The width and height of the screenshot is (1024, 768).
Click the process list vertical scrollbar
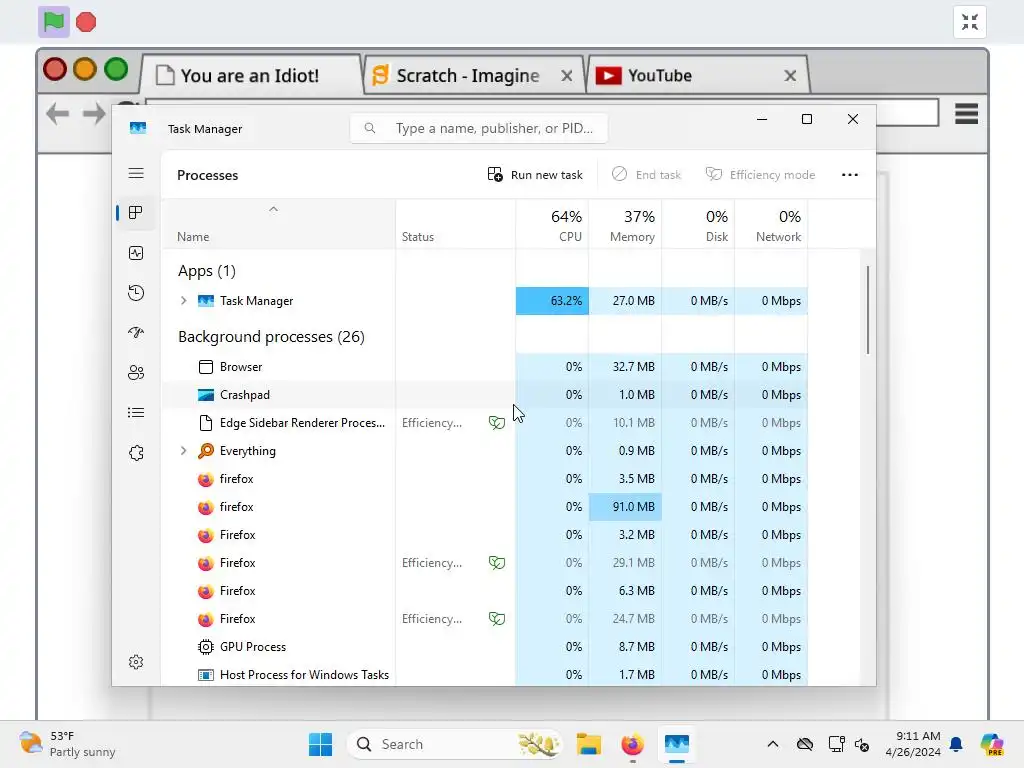[868, 310]
